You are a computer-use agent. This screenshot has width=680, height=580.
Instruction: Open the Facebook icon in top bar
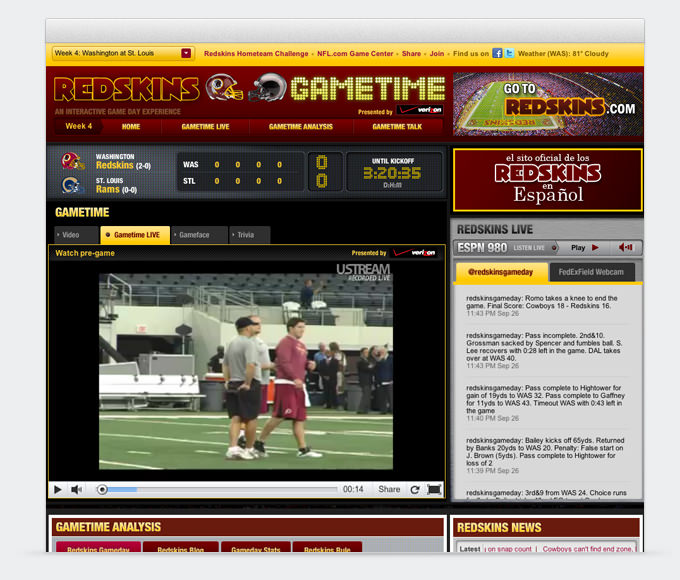[x=497, y=53]
